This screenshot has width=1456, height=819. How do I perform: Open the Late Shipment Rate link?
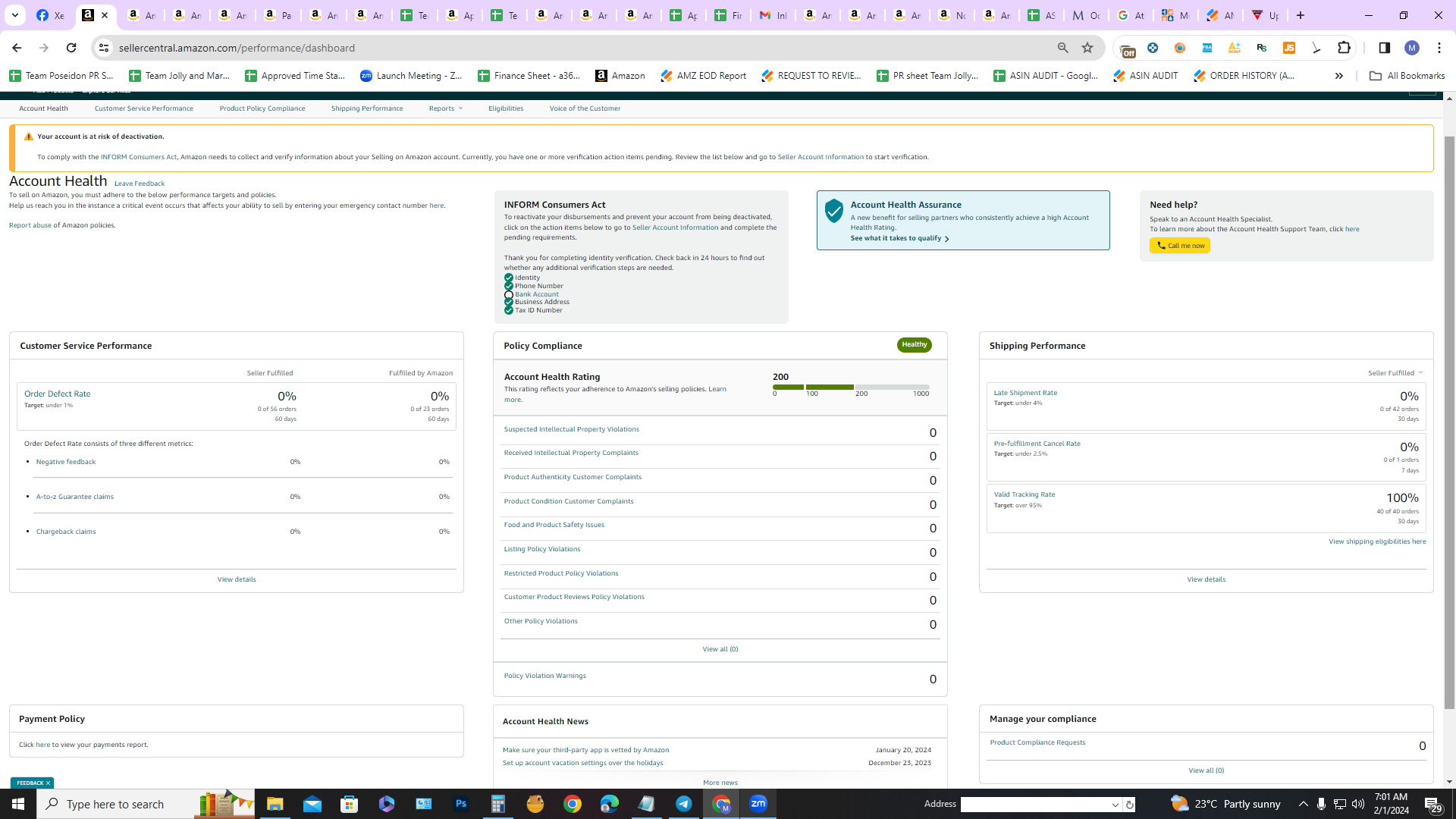[1025, 393]
